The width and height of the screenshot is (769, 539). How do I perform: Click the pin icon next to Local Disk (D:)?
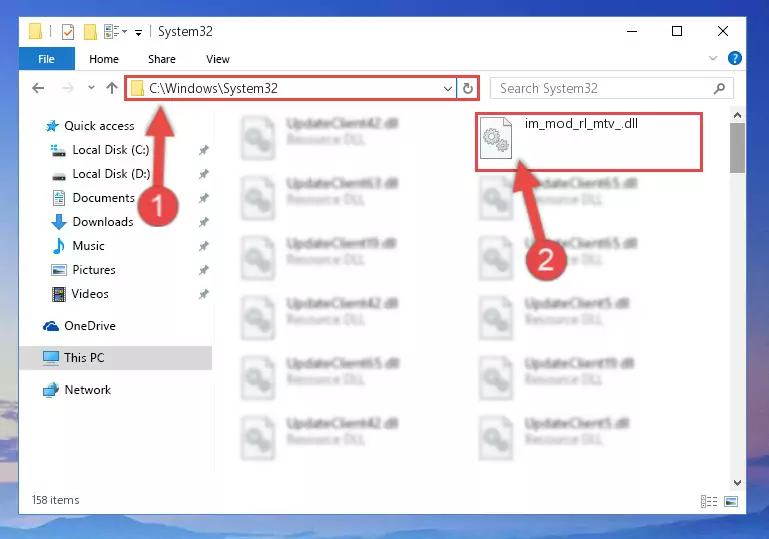tap(204, 174)
